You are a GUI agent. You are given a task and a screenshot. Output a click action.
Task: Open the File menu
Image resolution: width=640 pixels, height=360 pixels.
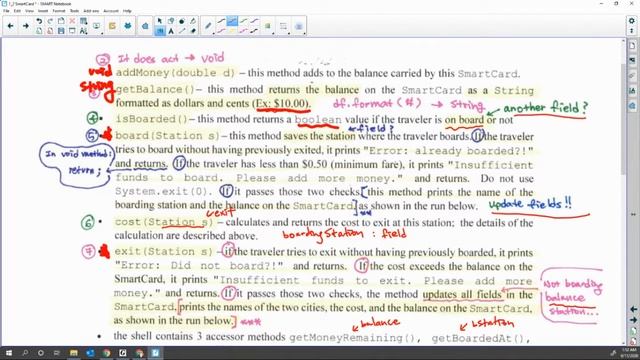[x=7, y=11]
